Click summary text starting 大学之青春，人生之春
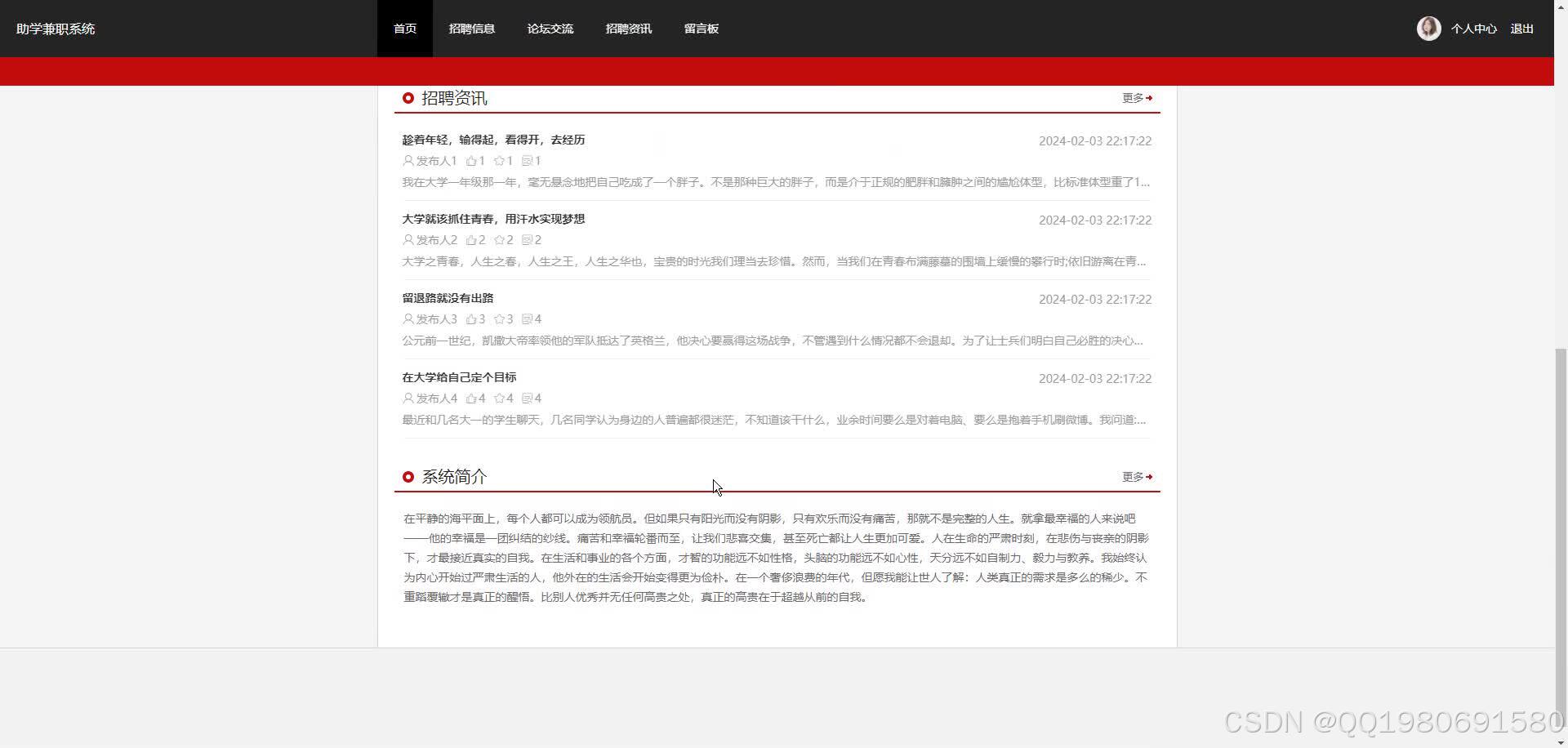 [x=774, y=261]
